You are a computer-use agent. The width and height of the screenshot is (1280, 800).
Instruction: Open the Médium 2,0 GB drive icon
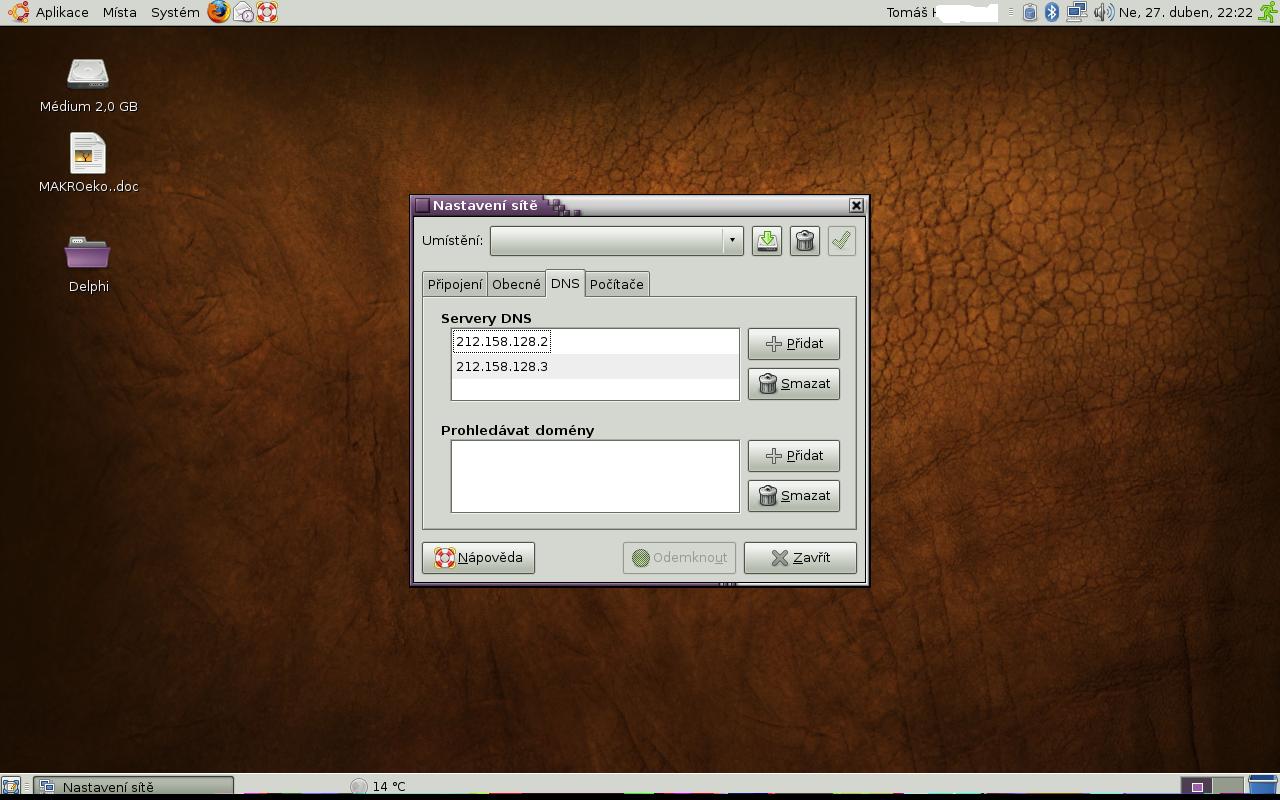(88, 76)
